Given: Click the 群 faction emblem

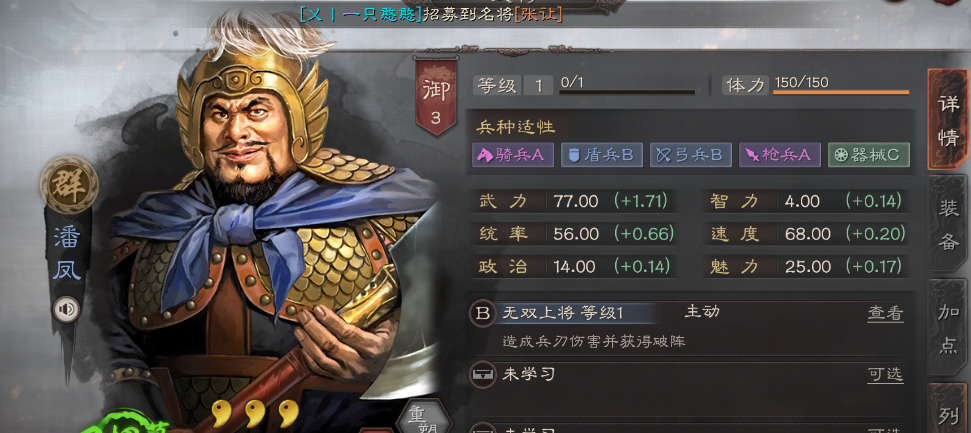Looking at the screenshot, I should click(x=69, y=185).
